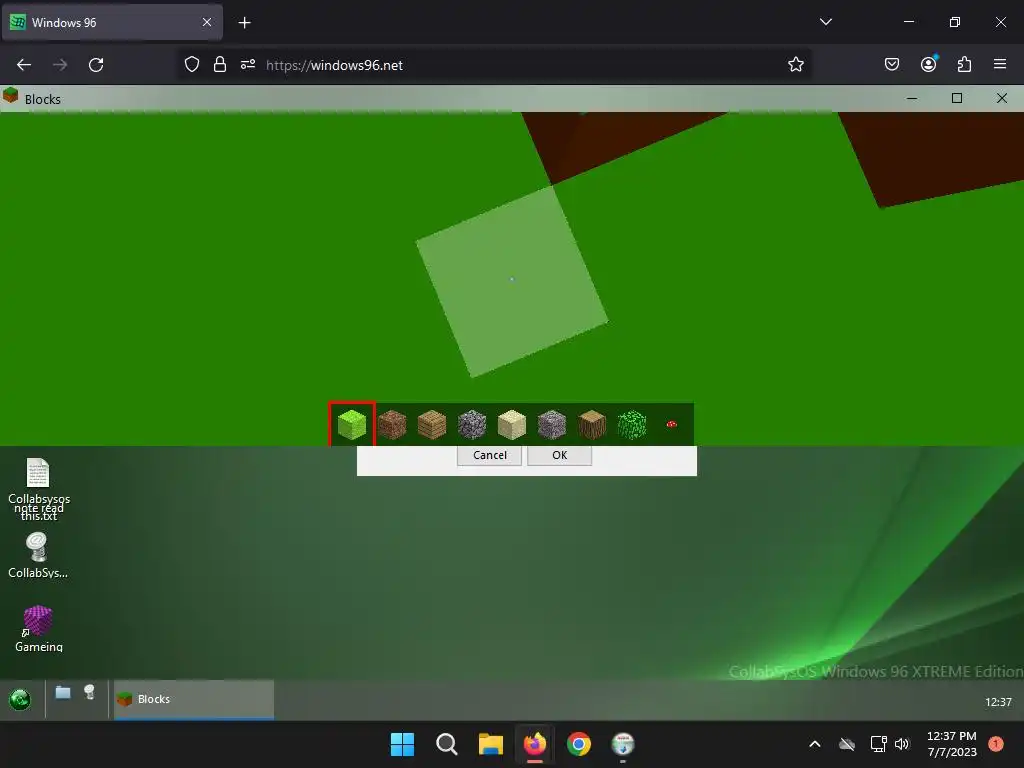Viewport: 1024px width, 768px height.
Task: Select the leaves block in hotbar
Action: click(x=632, y=424)
